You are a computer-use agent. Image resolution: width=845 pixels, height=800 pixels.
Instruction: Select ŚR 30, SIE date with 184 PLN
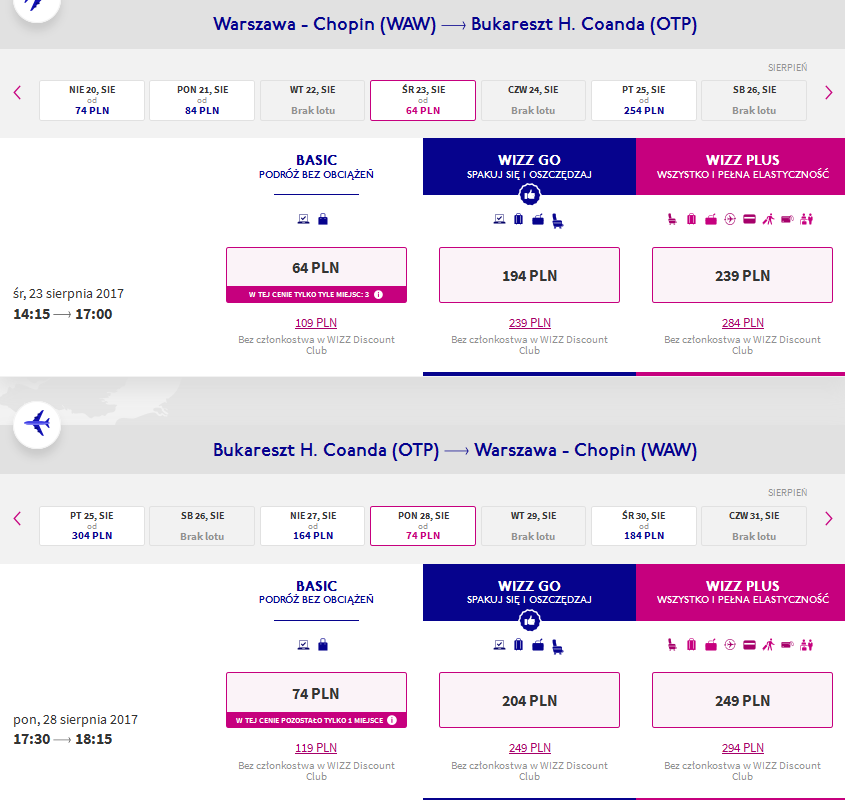tap(644, 526)
